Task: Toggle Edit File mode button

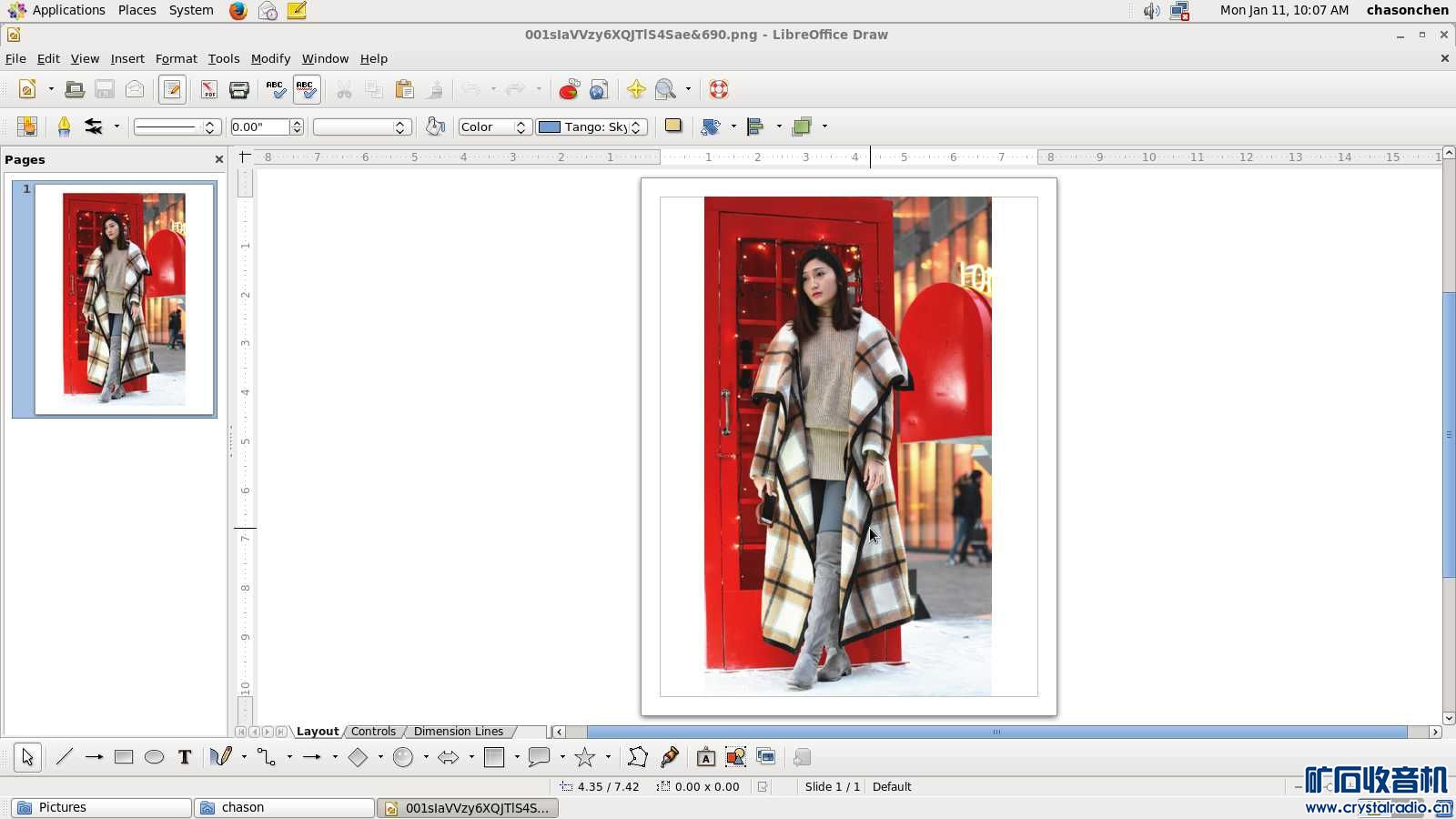Action: (172, 89)
